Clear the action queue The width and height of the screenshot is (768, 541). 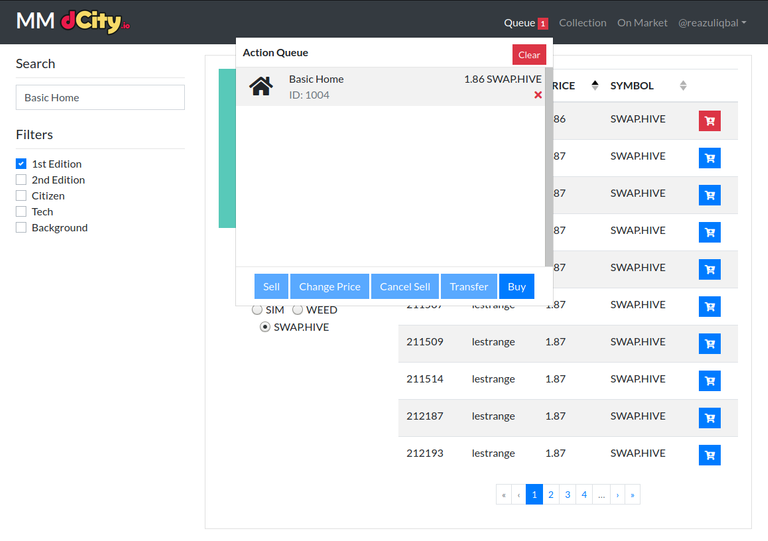pyautogui.click(x=529, y=55)
